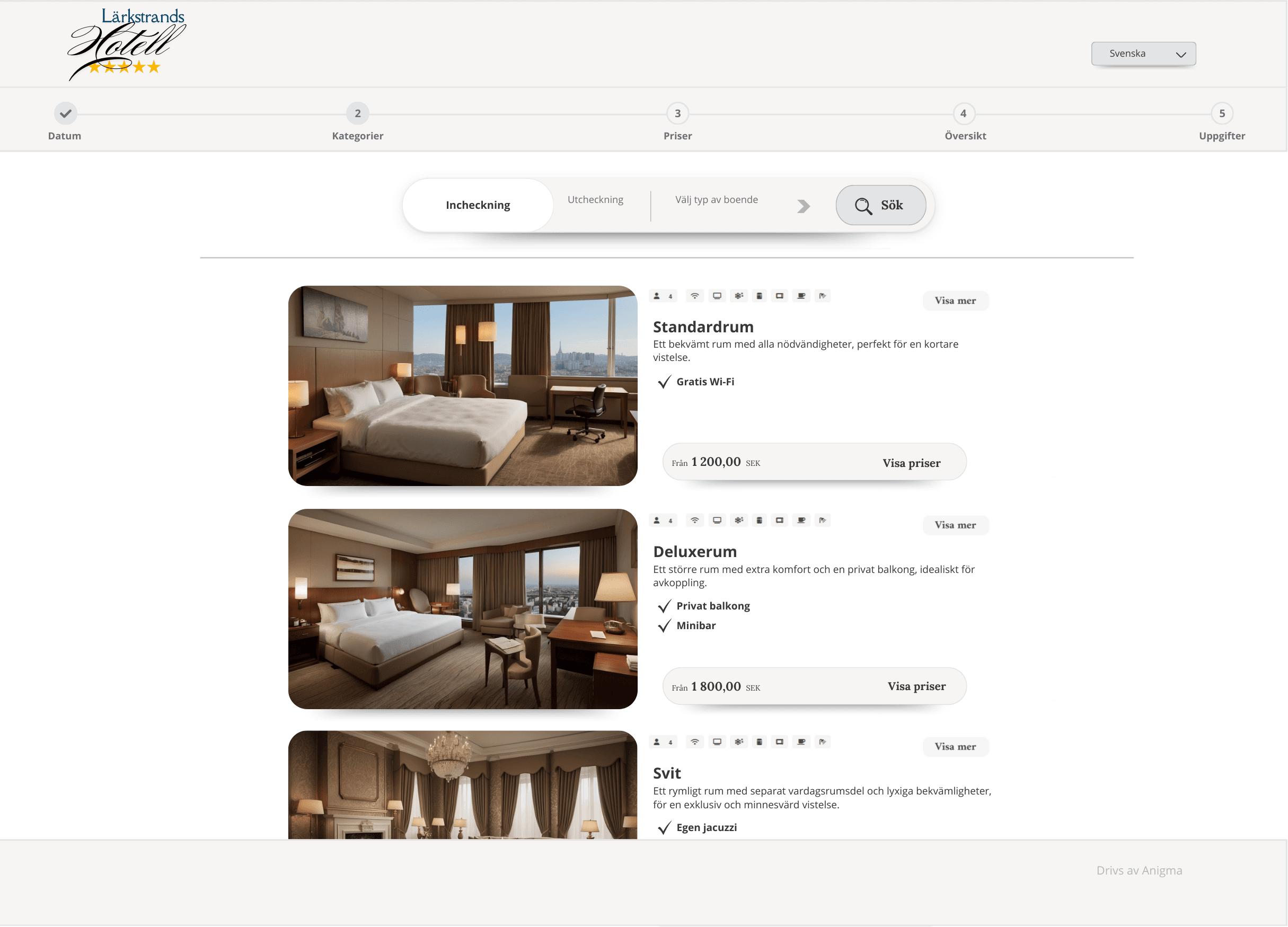Viewport: 1288px width, 927px height.
Task: Click the guest capacity icon for Deluxerum
Action: (663, 520)
